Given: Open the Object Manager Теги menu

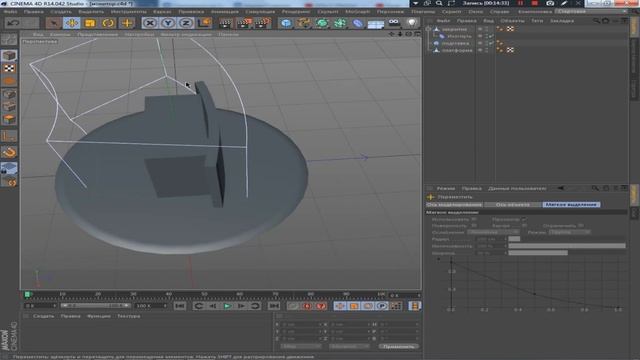Looking at the screenshot, I should 537,21.
